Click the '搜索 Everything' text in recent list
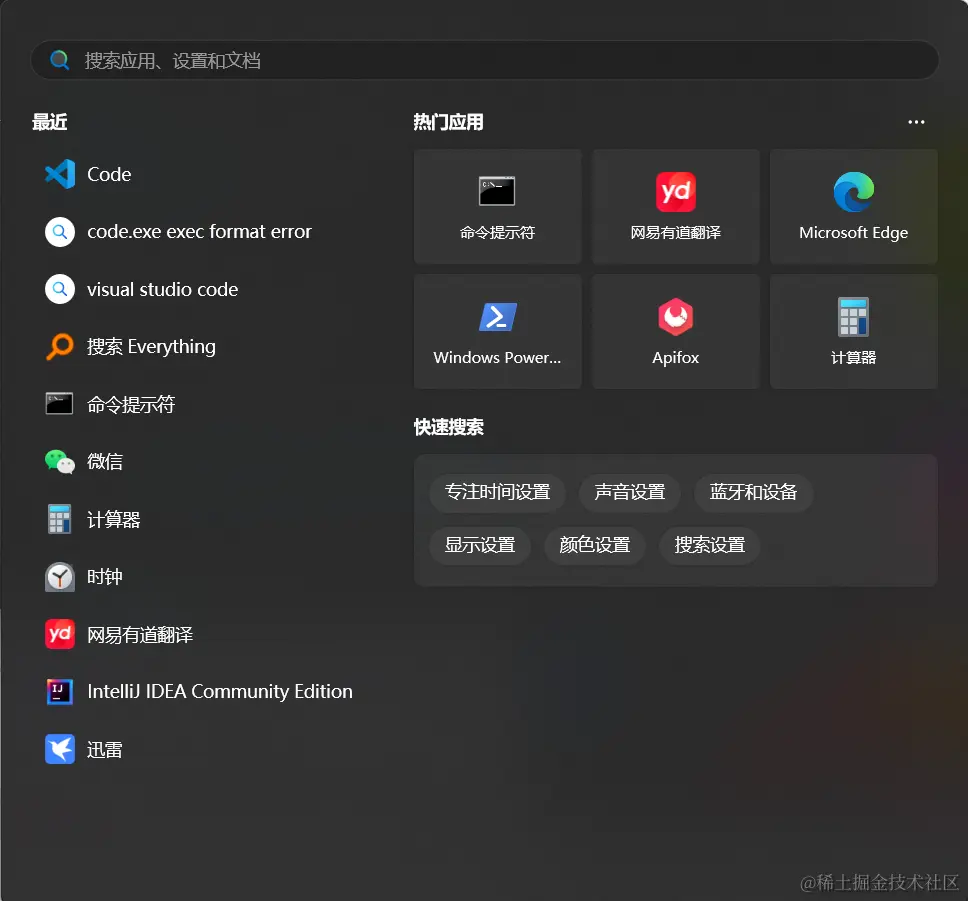This screenshot has width=968, height=901. tap(151, 347)
